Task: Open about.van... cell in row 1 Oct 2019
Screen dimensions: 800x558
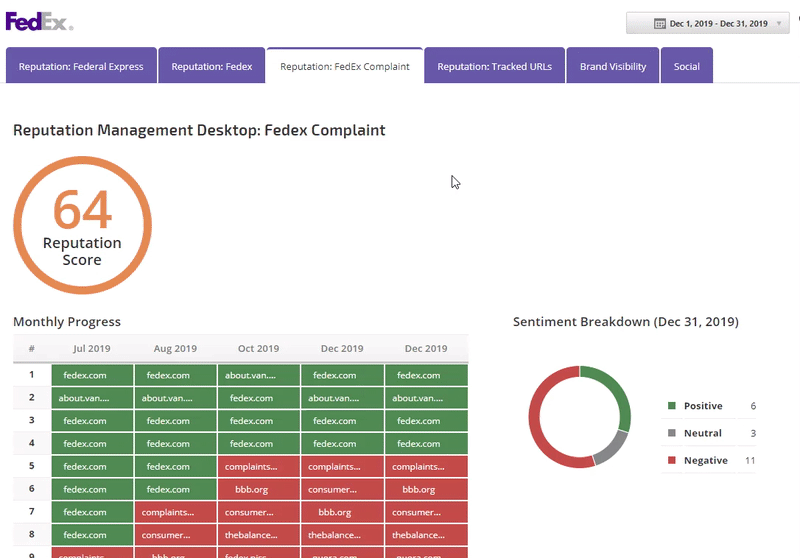Action: click(259, 375)
